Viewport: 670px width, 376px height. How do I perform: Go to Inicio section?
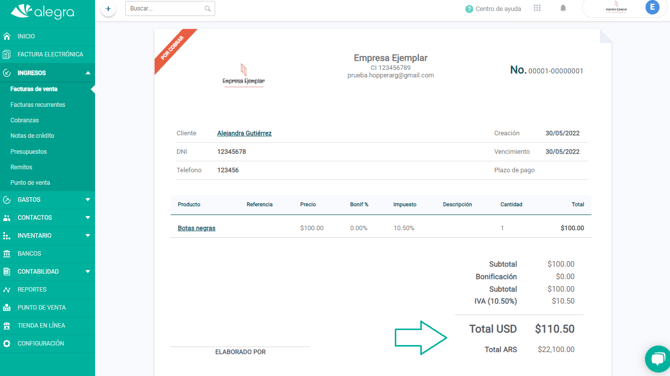pyautogui.click(x=26, y=36)
